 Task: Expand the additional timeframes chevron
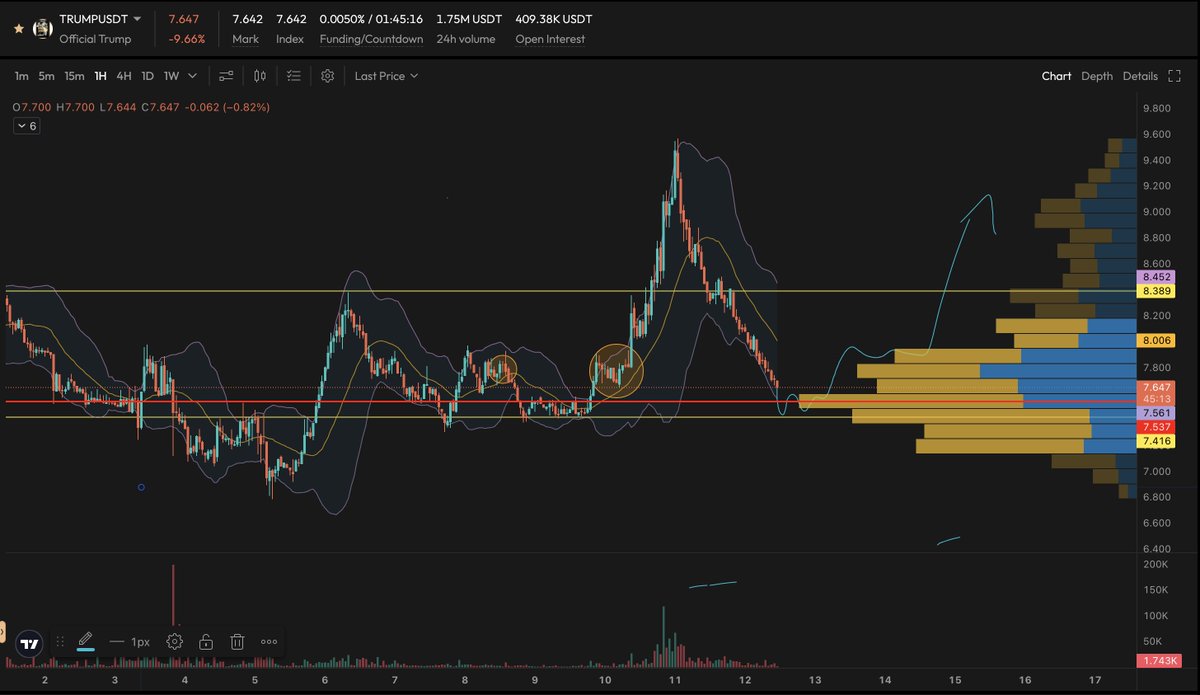tap(194, 76)
